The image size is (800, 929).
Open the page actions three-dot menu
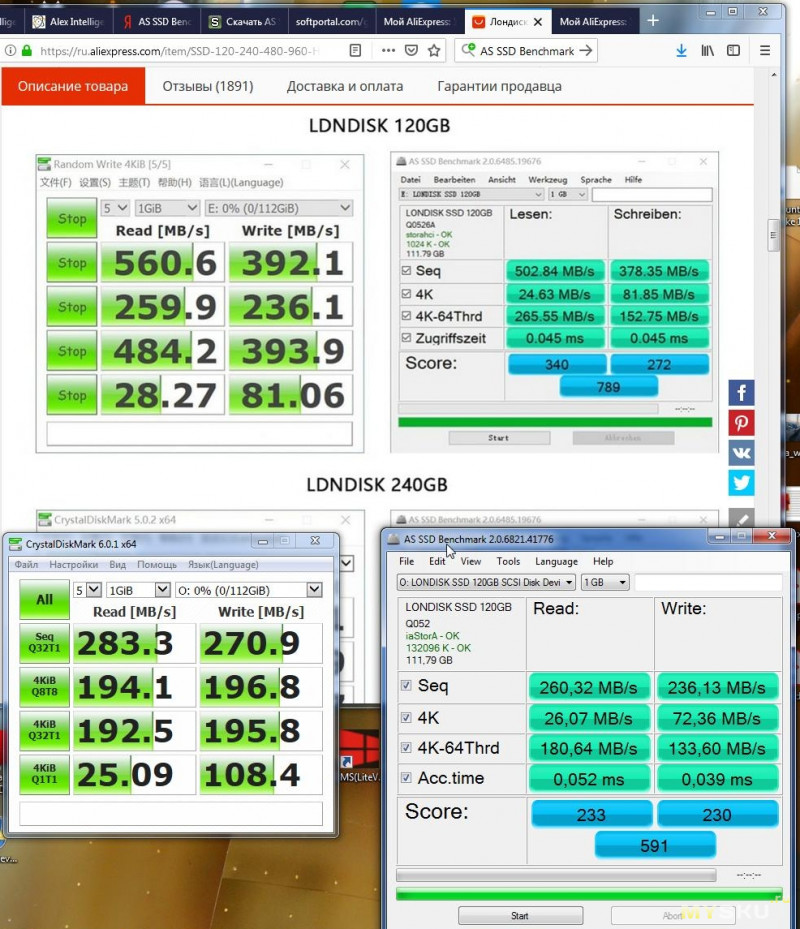point(388,51)
